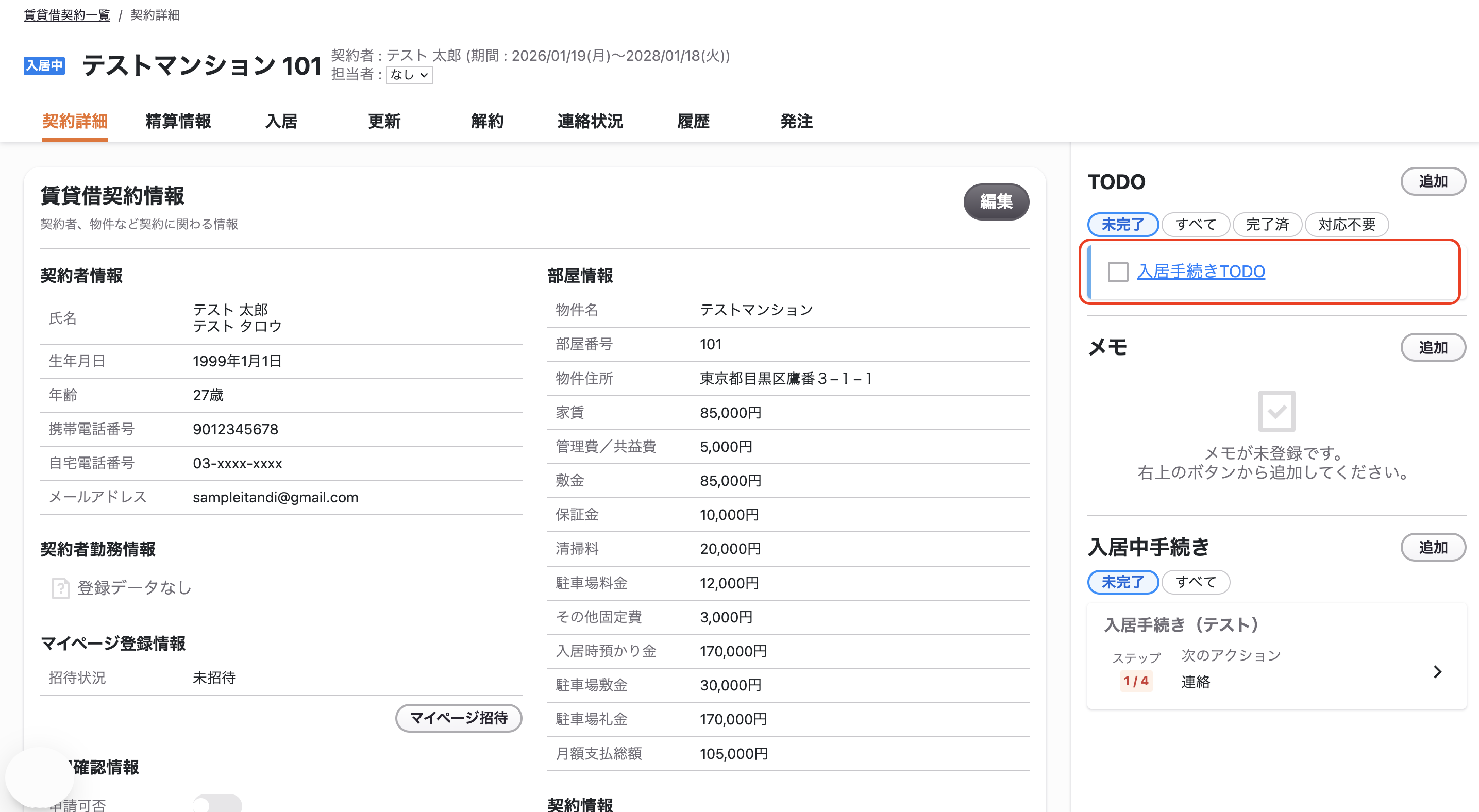Click the empty memo checkmark icon
The width and height of the screenshot is (1479, 812).
(x=1276, y=411)
